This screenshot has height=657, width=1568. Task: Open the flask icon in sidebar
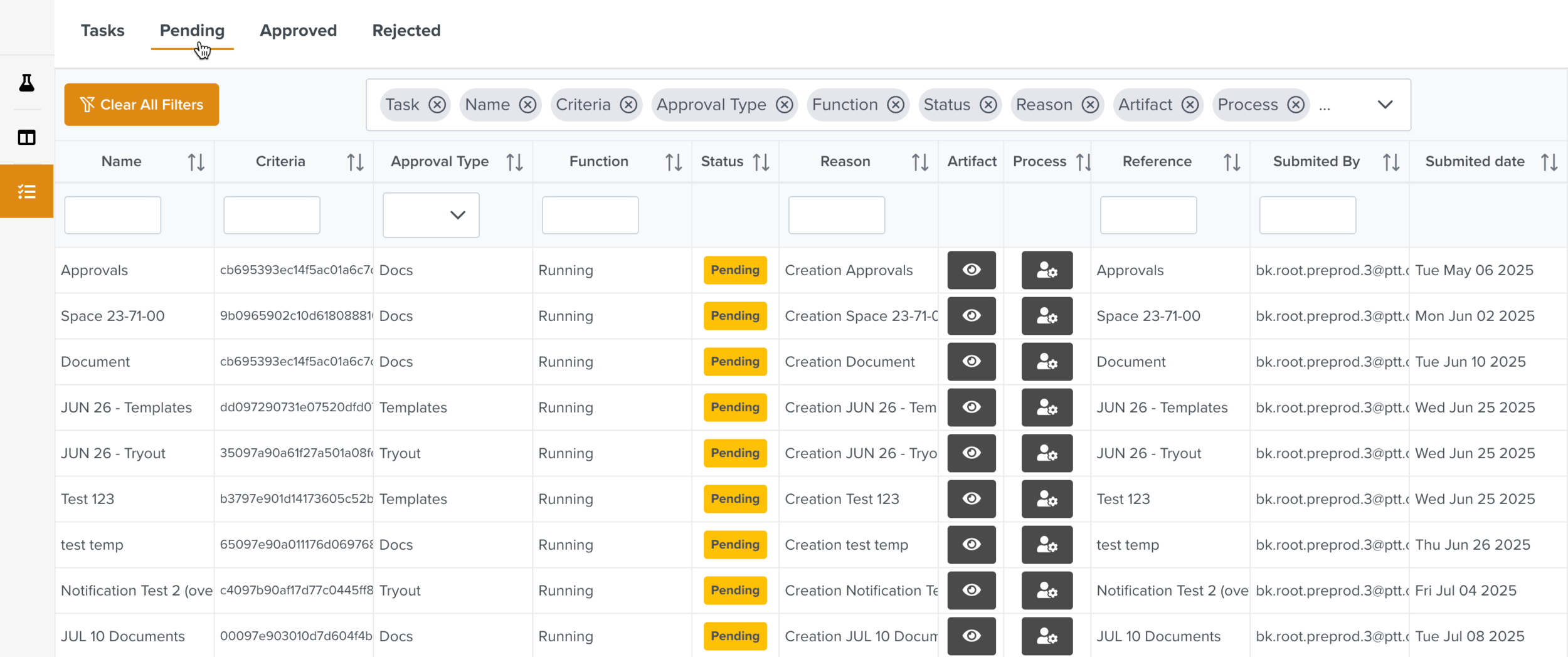(x=26, y=83)
